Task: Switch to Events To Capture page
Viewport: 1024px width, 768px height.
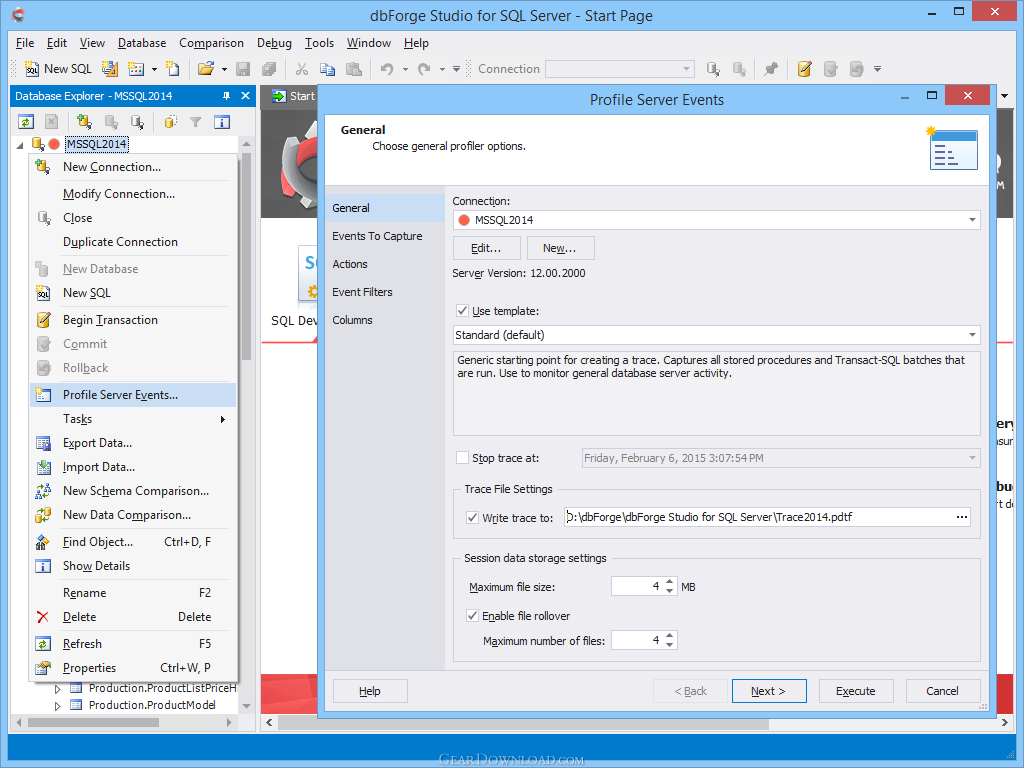Action: coord(377,236)
